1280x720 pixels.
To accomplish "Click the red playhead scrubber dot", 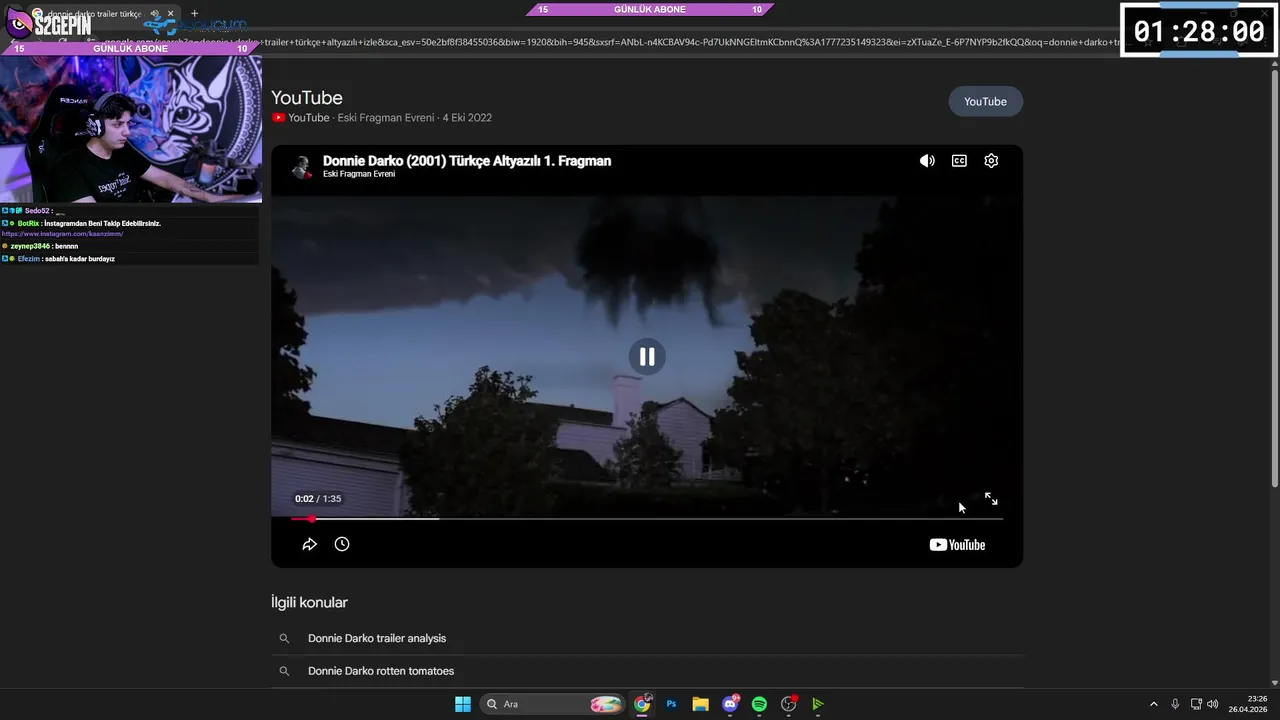I will pyautogui.click(x=312, y=519).
